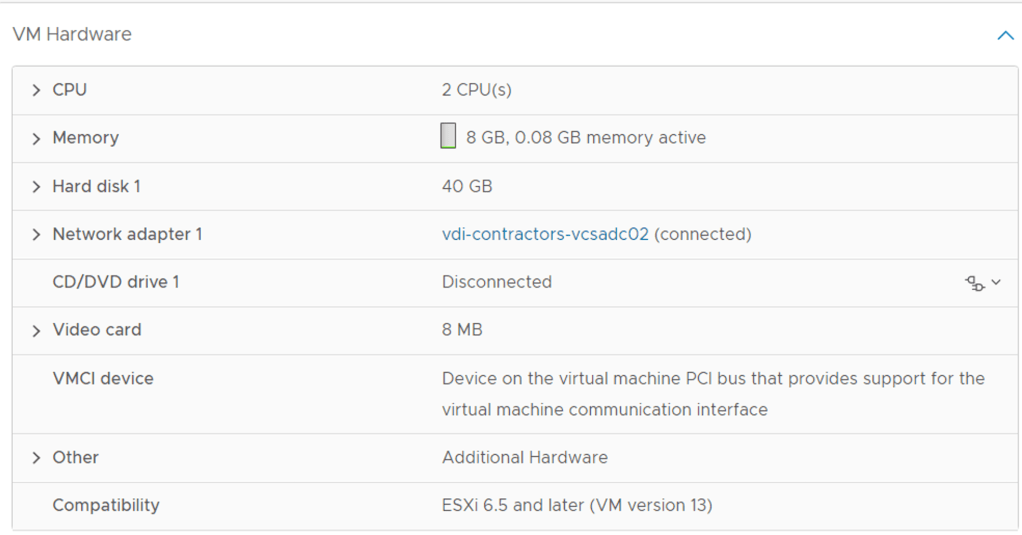This screenshot has width=1022, height=535.
Task: Click the Memory row label
Action: click(x=86, y=138)
